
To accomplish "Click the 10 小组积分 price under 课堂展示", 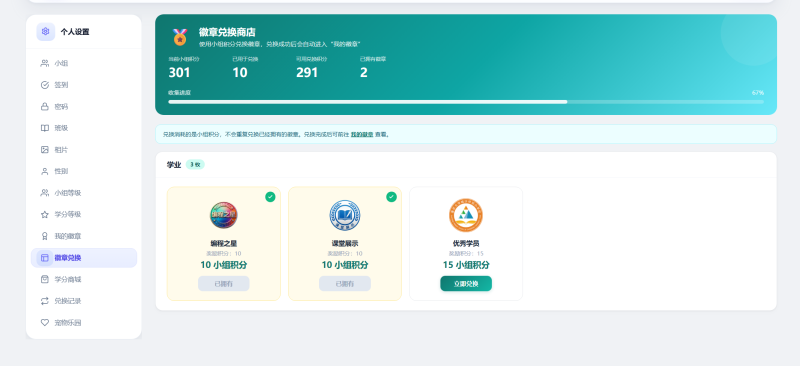I will (x=345, y=265).
